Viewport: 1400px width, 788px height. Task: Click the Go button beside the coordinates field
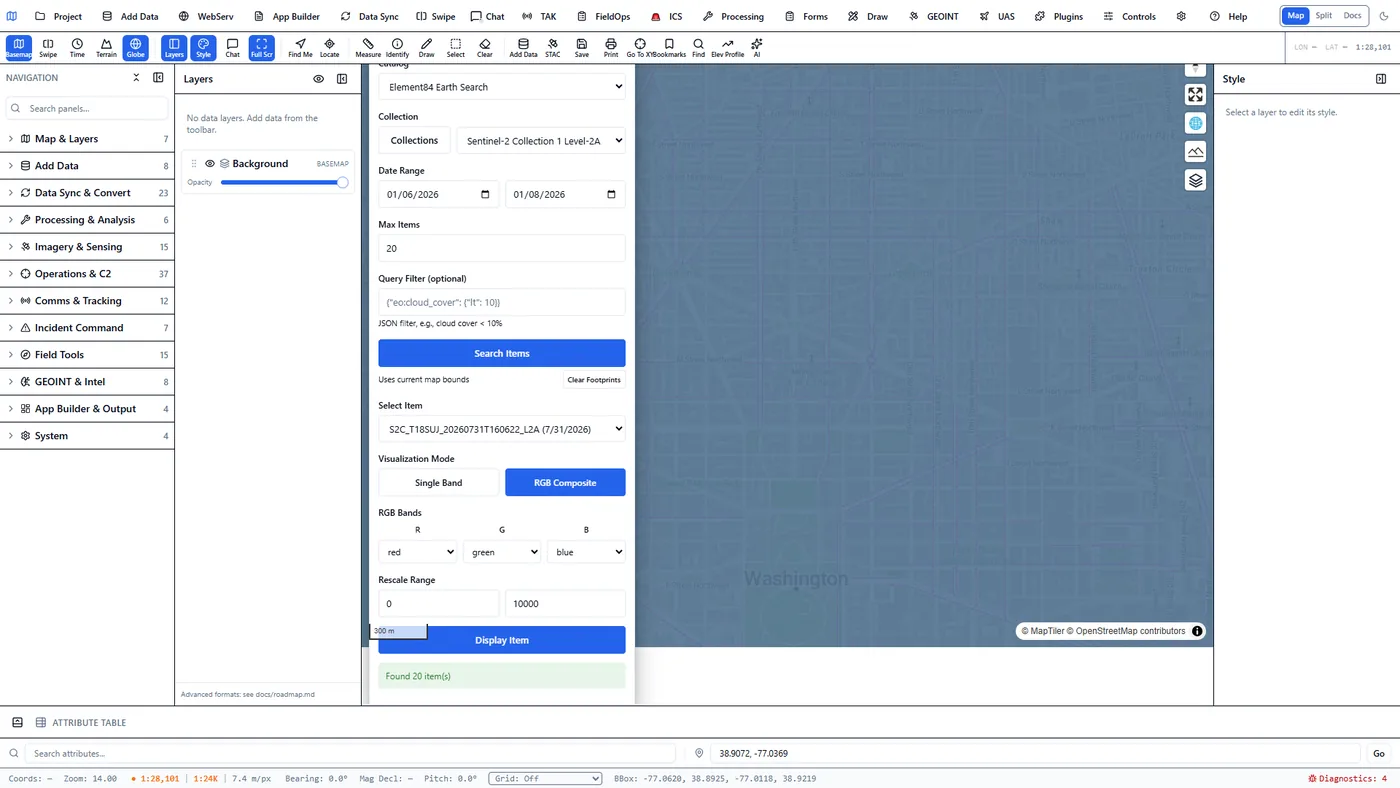1379,753
